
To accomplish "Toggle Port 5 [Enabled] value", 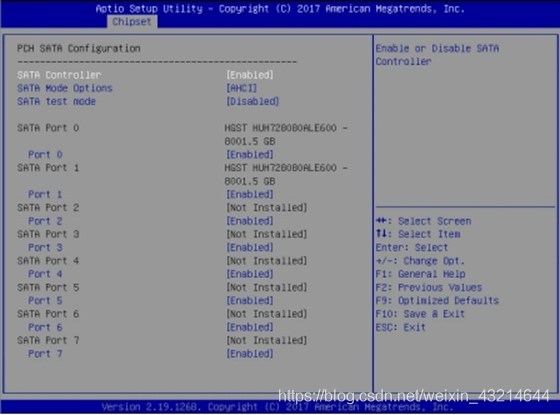I will click(250, 301).
